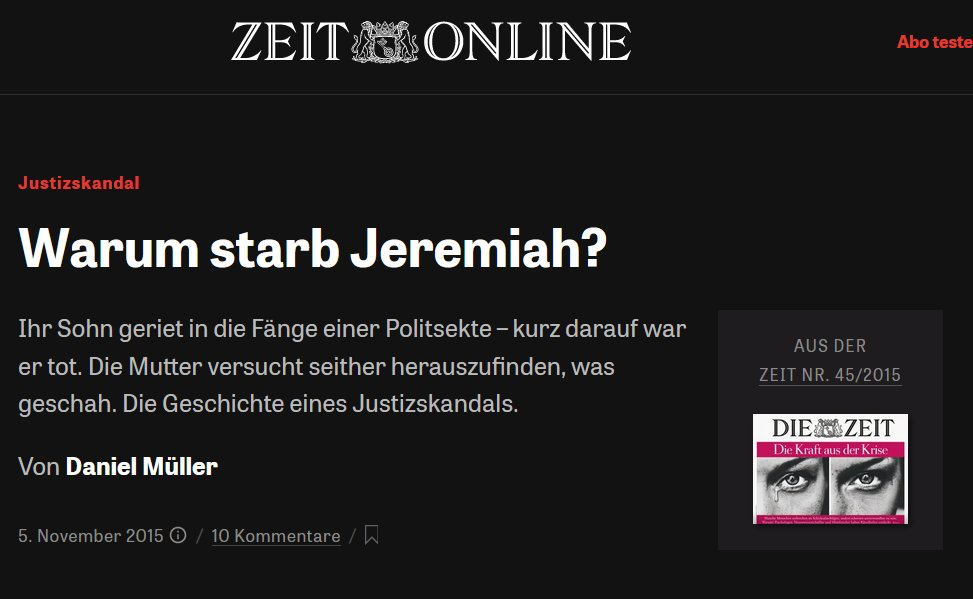Image resolution: width=973 pixels, height=599 pixels.
Task: Bookmark this article with the bookmark icon
Action: coord(371,534)
